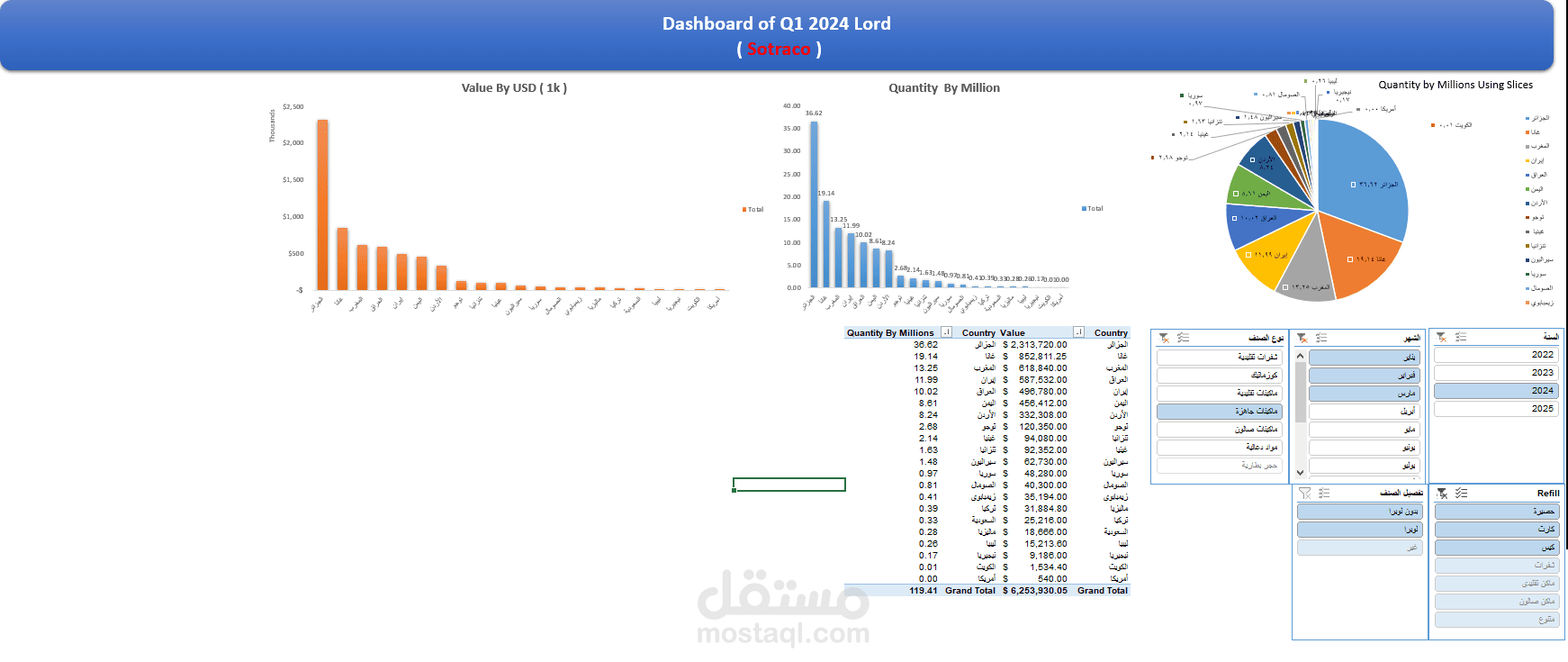Open the filter dropdown beside Quantity By Millions header

click(x=946, y=332)
